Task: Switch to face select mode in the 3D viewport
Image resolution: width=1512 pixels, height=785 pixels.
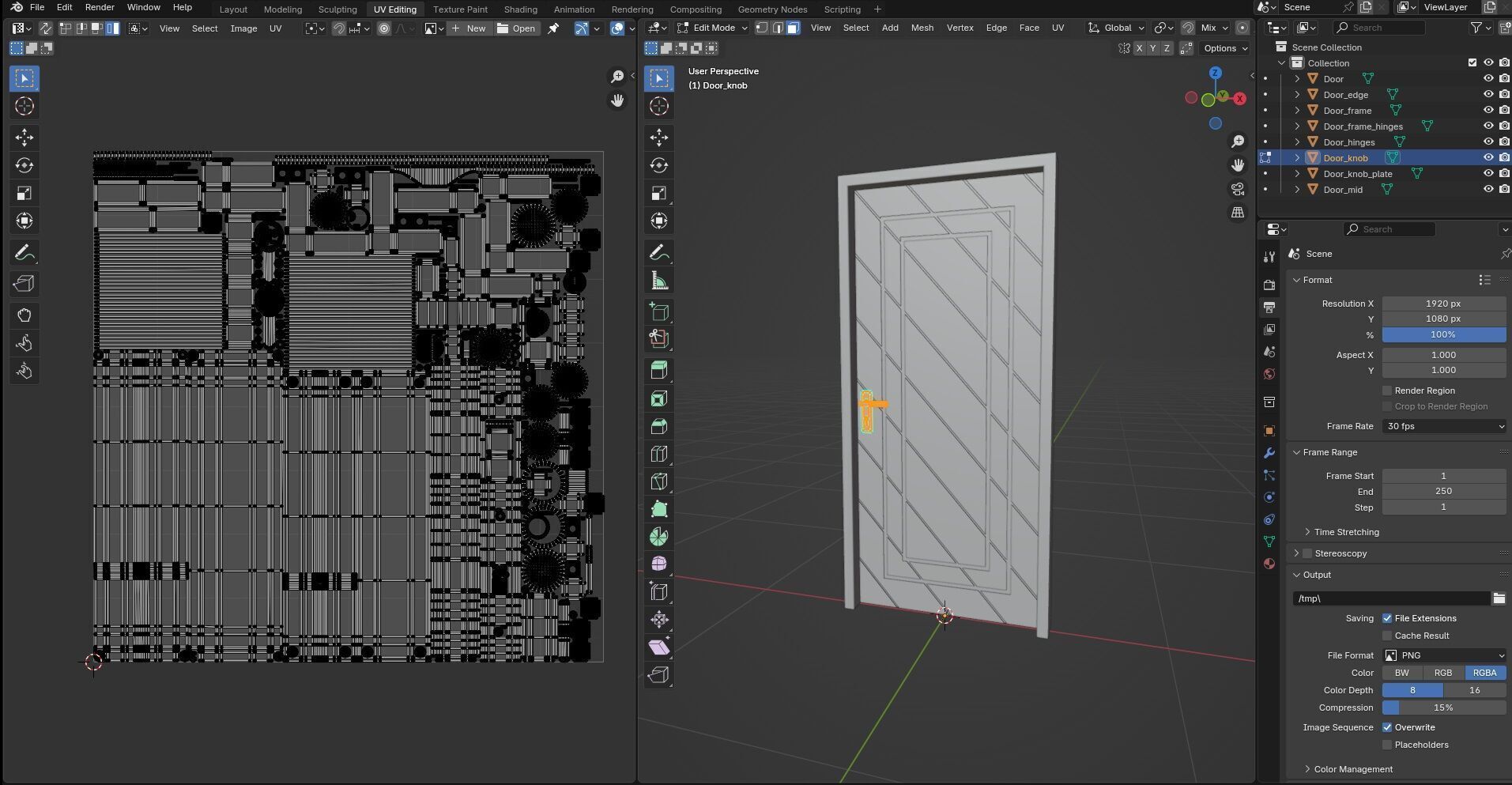Action: click(793, 28)
